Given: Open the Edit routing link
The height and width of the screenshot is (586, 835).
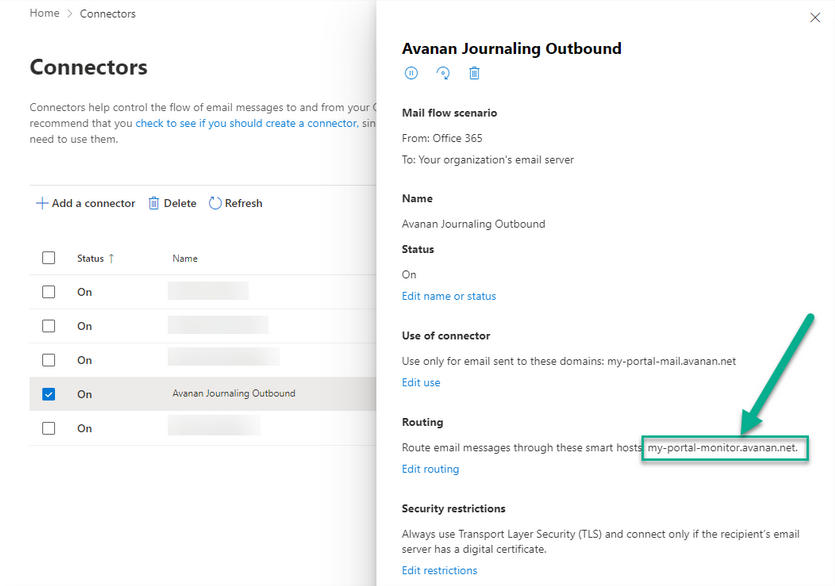Looking at the screenshot, I should point(430,469).
